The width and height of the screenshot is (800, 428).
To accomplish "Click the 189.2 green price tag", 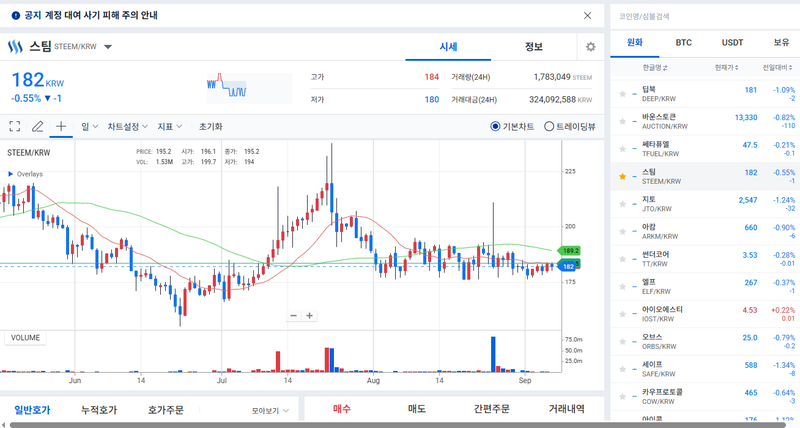I will (x=569, y=250).
